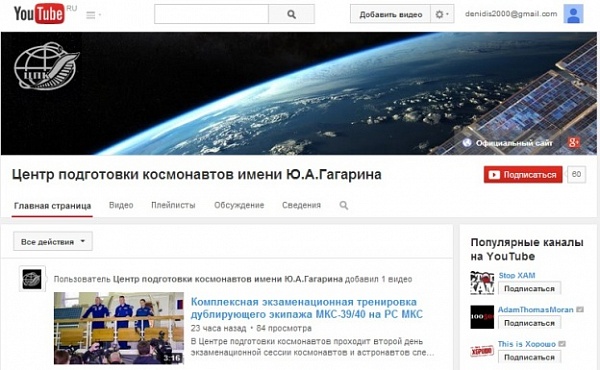600x370 pixels.
Task: Subscribe with the red Подписаться button
Action: point(523,174)
